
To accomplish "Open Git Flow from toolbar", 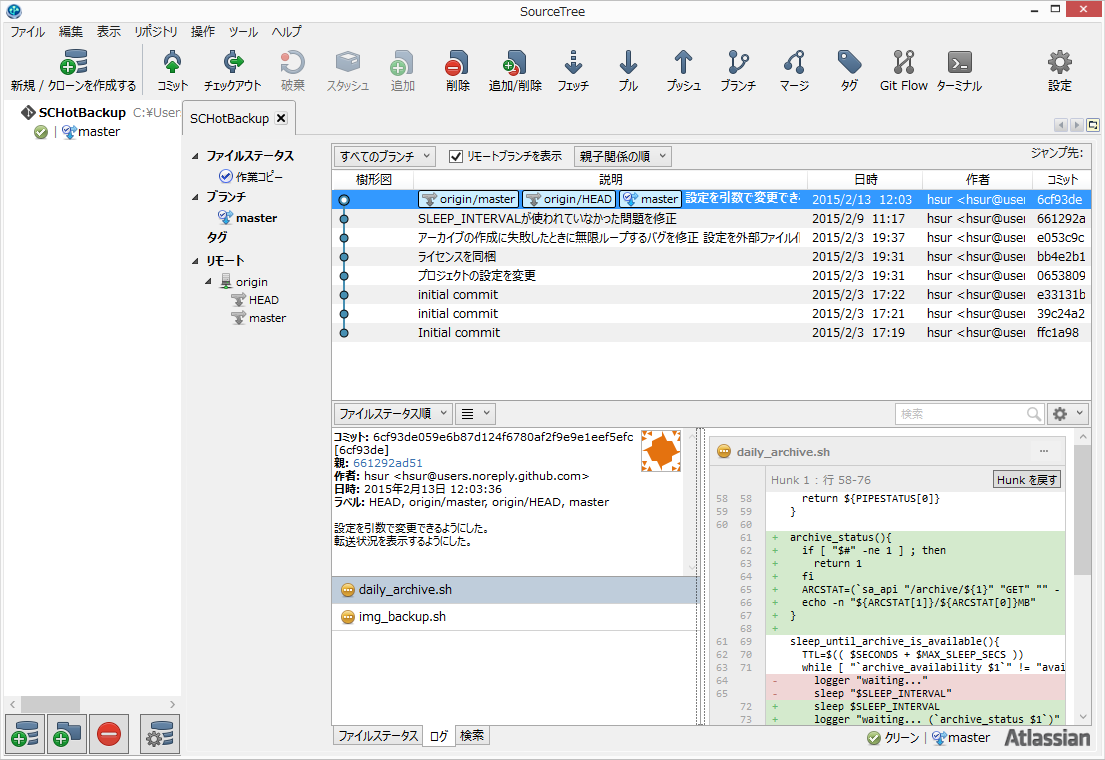I will (x=904, y=70).
